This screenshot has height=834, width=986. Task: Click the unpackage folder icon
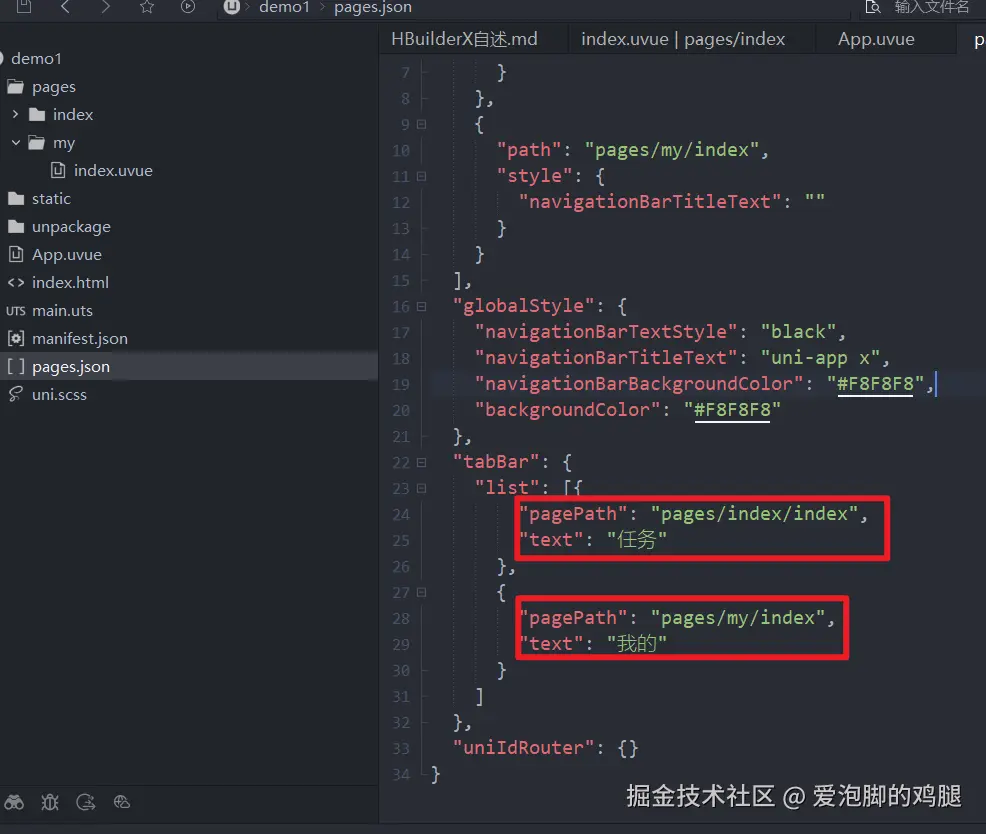coord(16,226)
